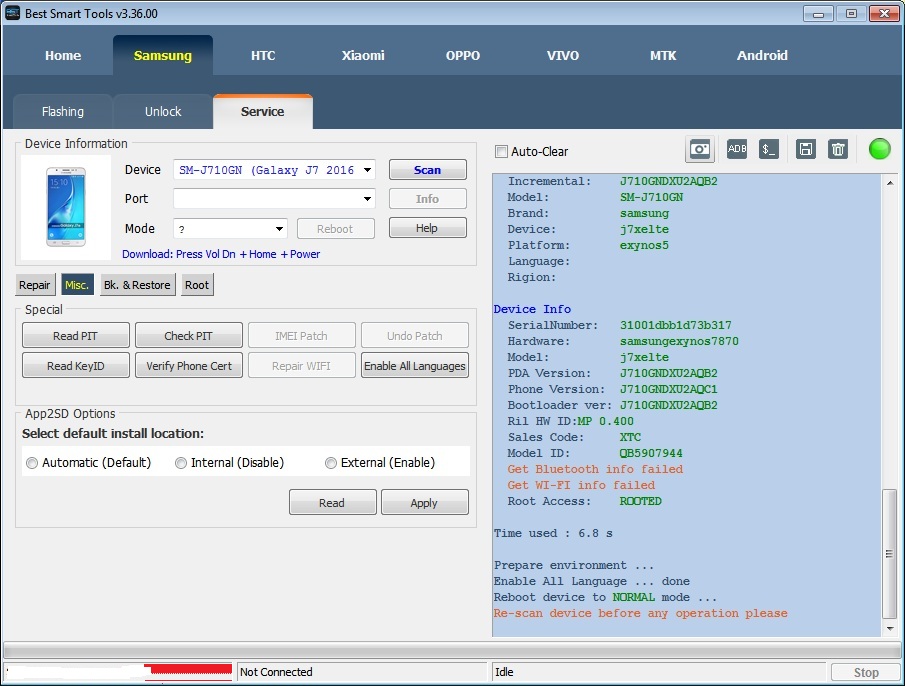Open the HTC brand tab
Screen dimensions: 905x686
point(263,55)
